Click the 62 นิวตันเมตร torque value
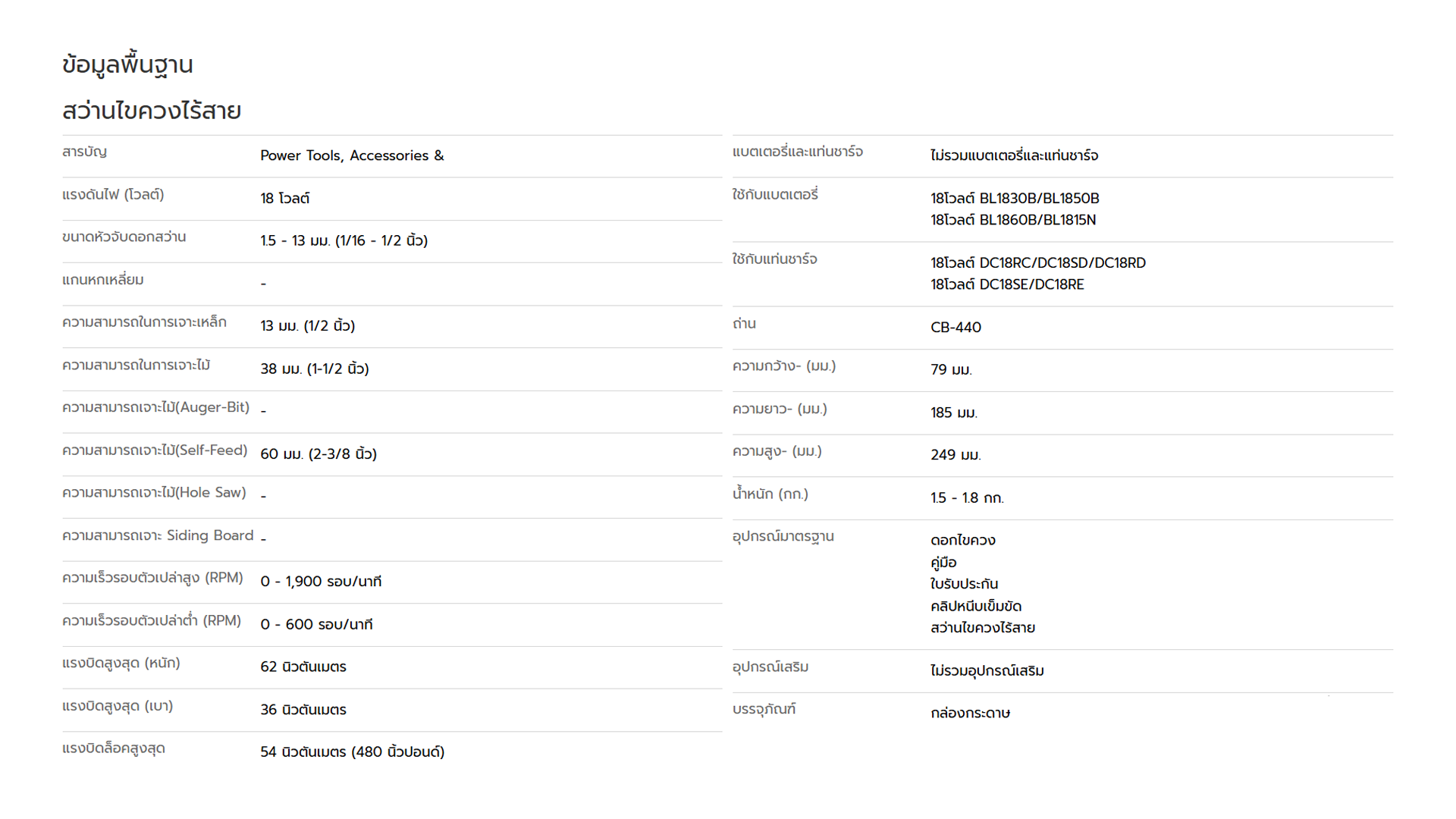Screen dimensions: 1456x819 click(303, 667)
